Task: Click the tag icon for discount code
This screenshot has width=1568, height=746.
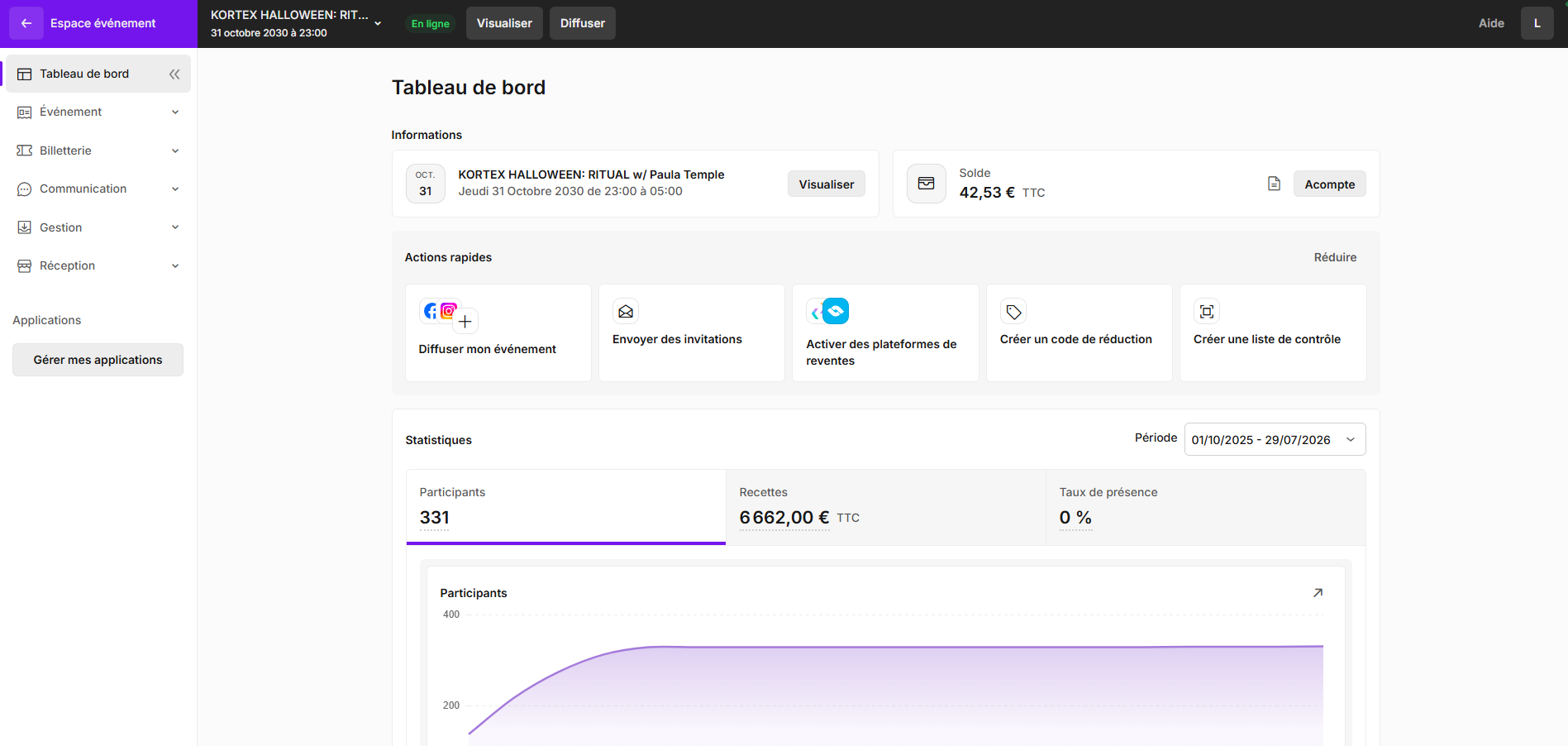Action: [x=1013, y=312]
